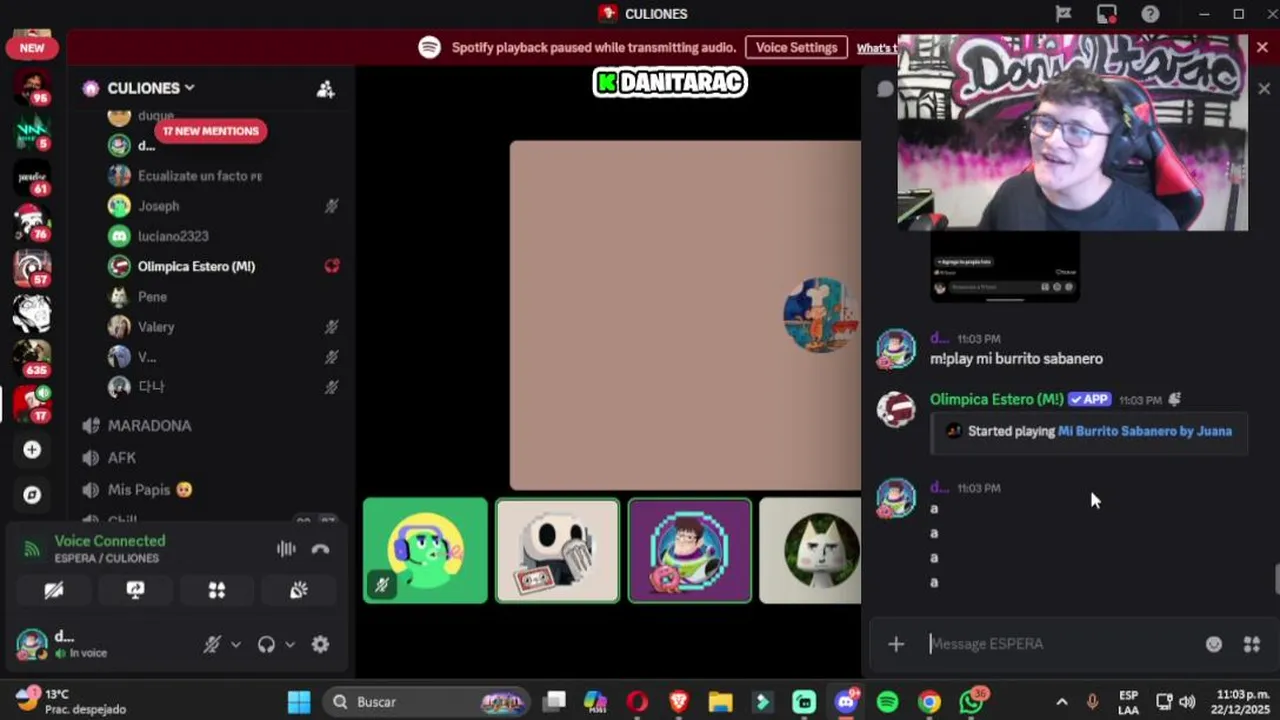Toggle deafen headphones in user panel
1280x720 pixels.
click(266, 645)
